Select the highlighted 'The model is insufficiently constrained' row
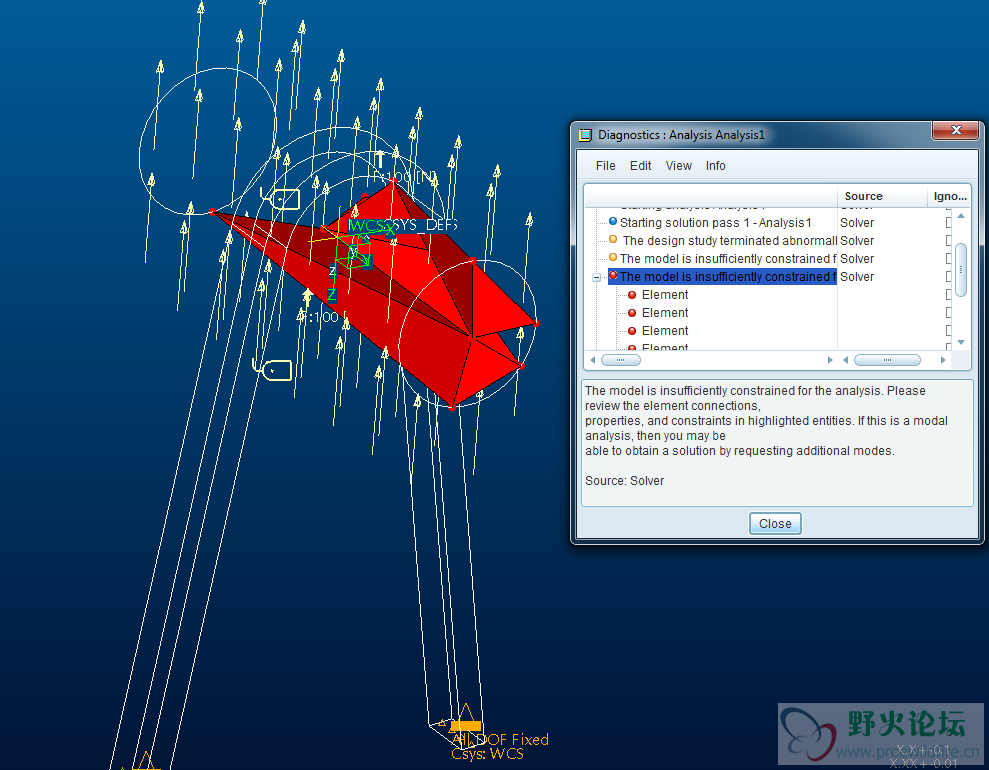The image size is (989, 770). pyautogui.click(x=722, y=276)
